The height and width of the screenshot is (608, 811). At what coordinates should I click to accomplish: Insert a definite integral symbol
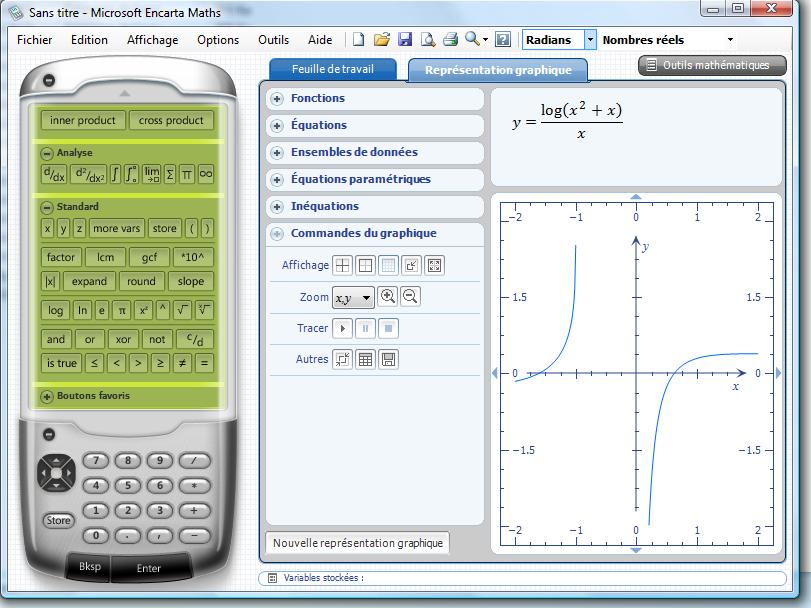tap(131, 174)
